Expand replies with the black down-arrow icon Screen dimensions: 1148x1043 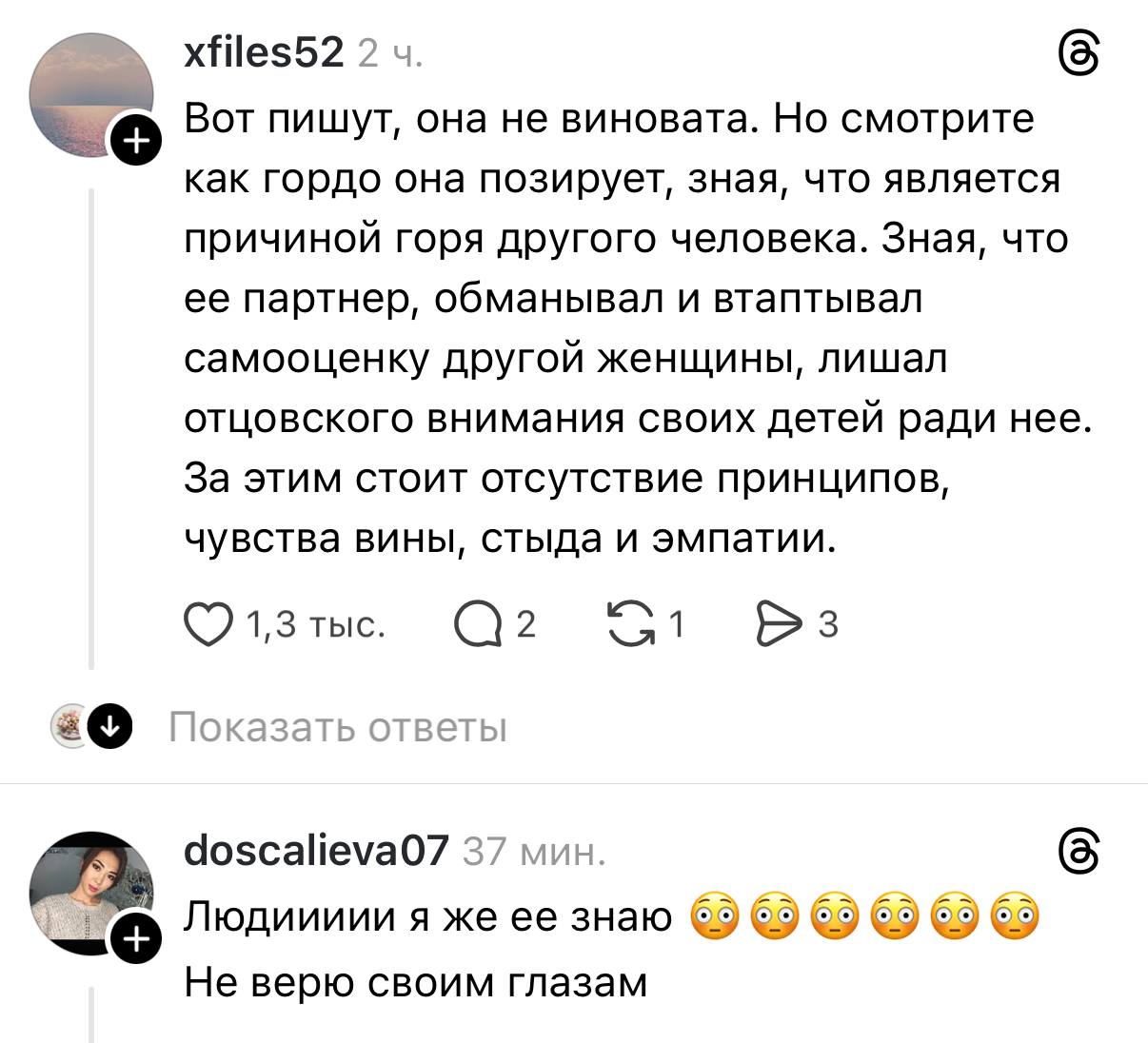(x=109, y=728)
